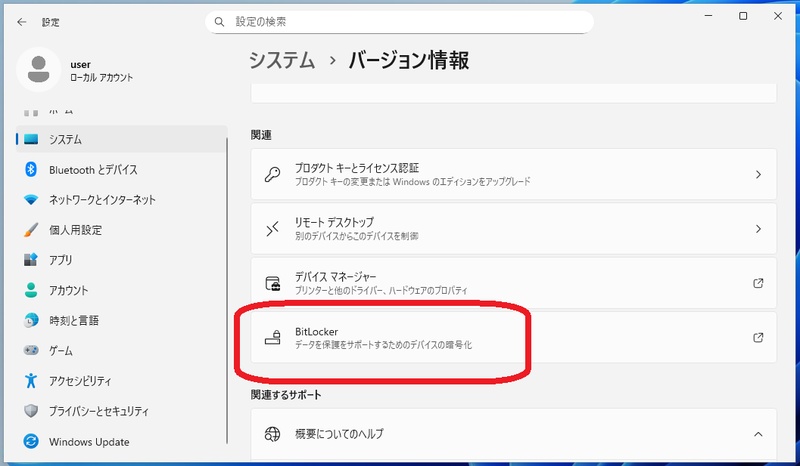The width and height of the screenshot is (800, 466).
Task: Click the 個人用設定 paintbrush icon
Action: pos(31,230)
